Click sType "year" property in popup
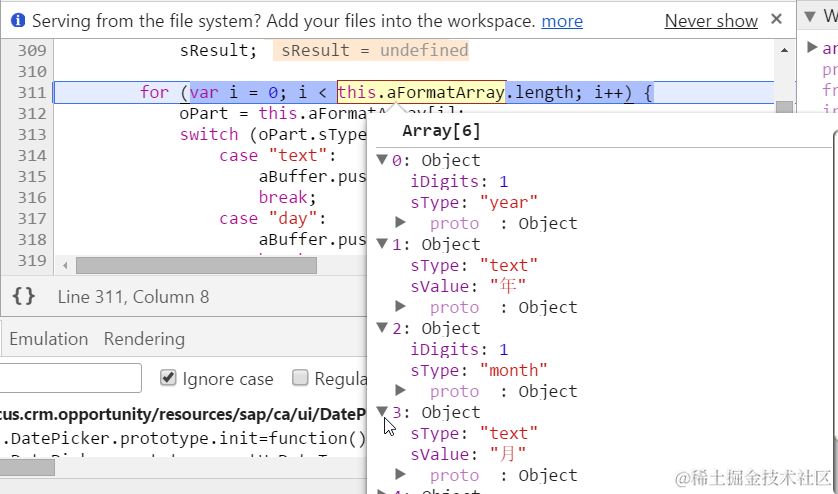The height and width of the screenshot is (494, 838). (474, 203)
